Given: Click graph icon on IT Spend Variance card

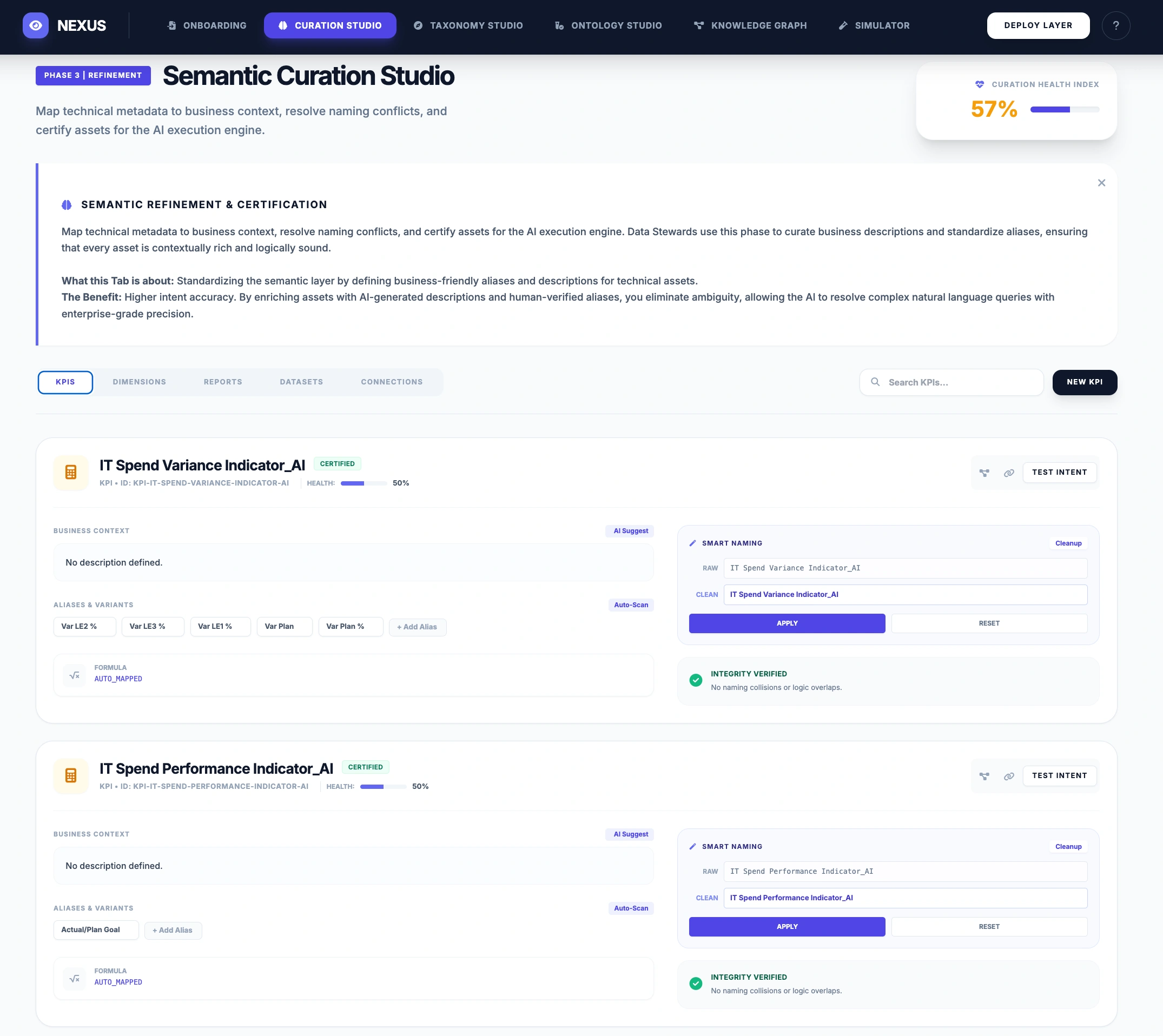Looking at the screenshot, I should coord(983,473).
